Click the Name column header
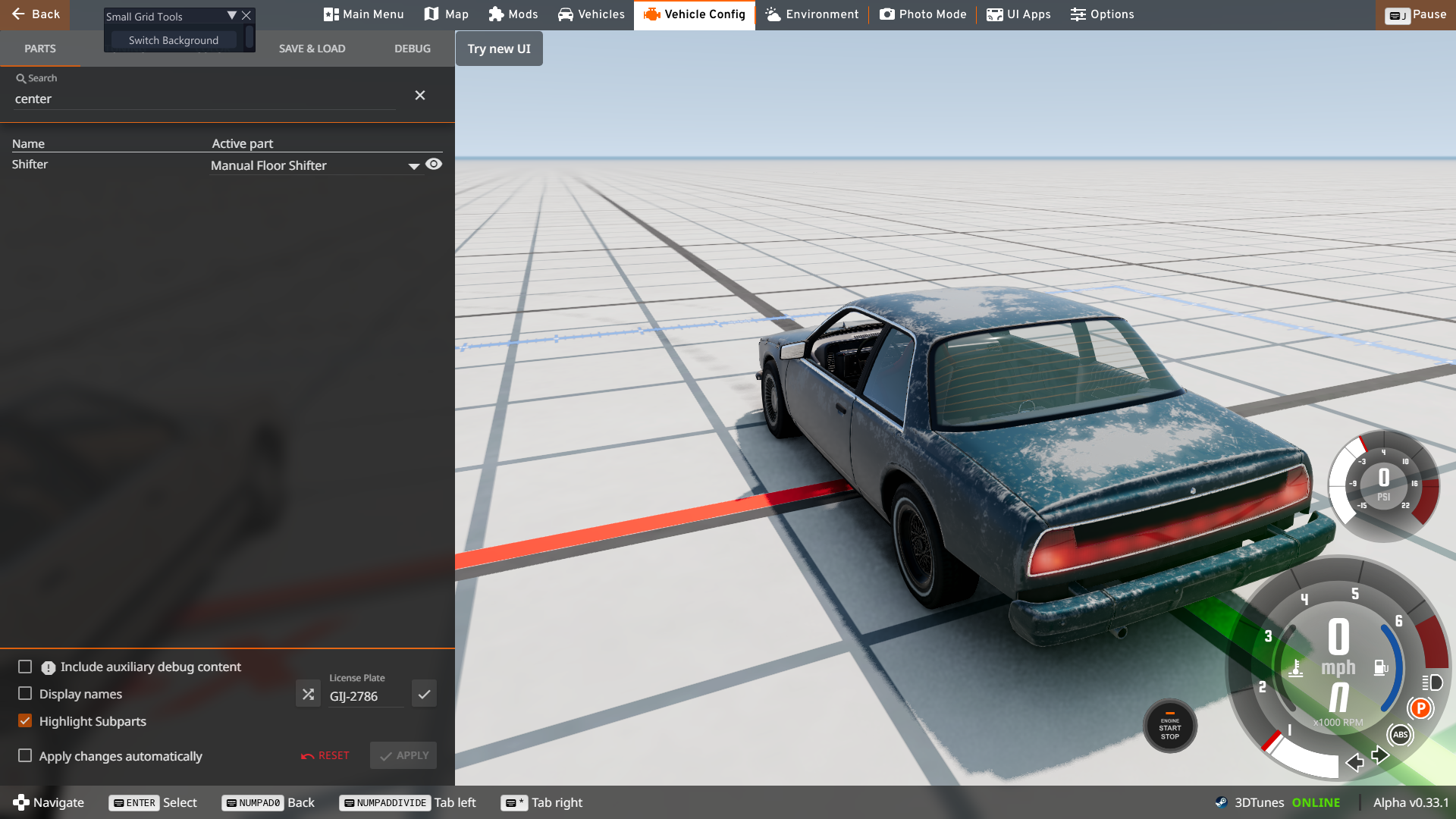Image resolution: width=1456 pixels, height=819 pixels. (x=28, y=143)
